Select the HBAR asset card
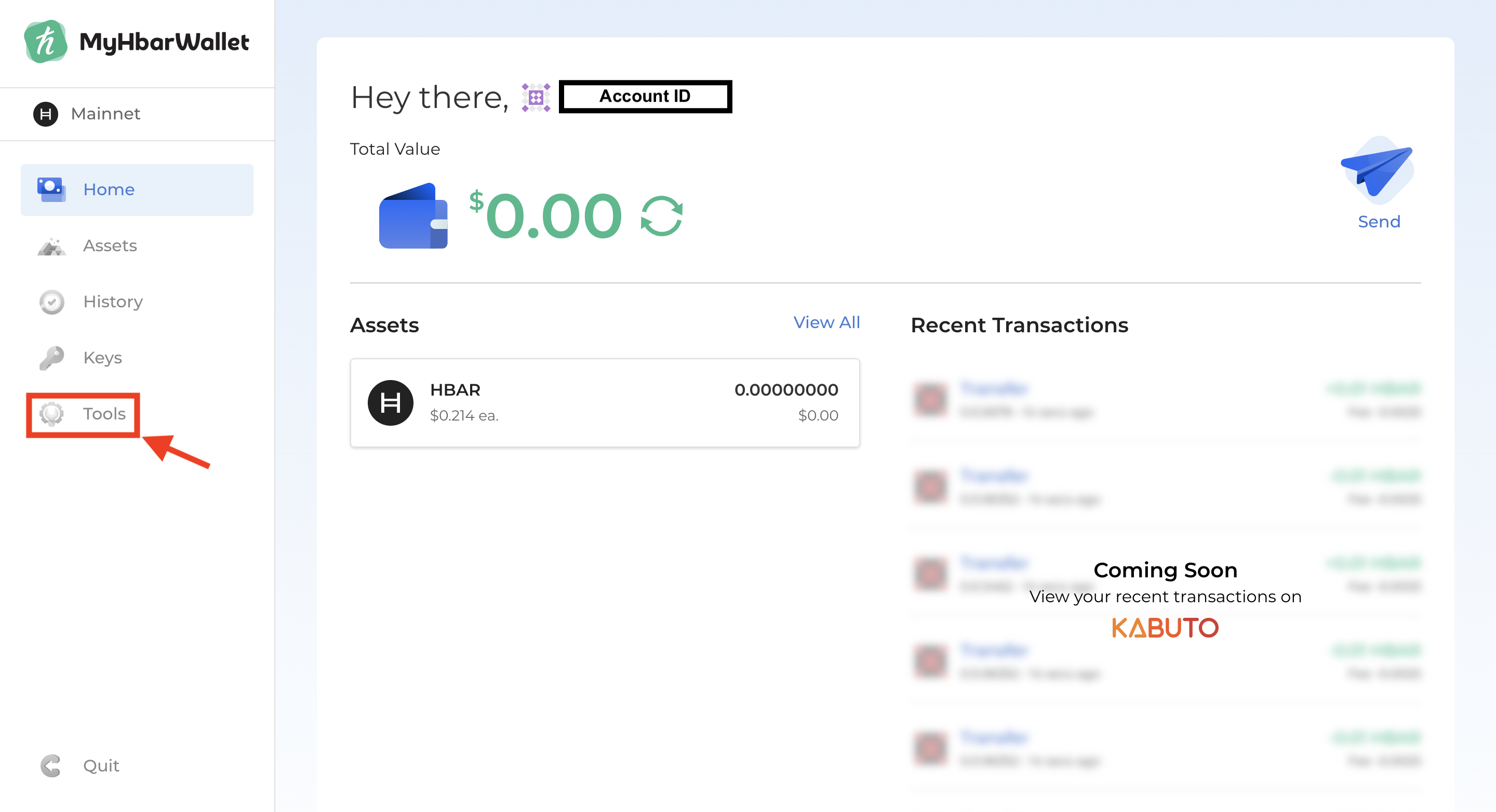Screen dimensions: 1496x812 click(604, 402)
